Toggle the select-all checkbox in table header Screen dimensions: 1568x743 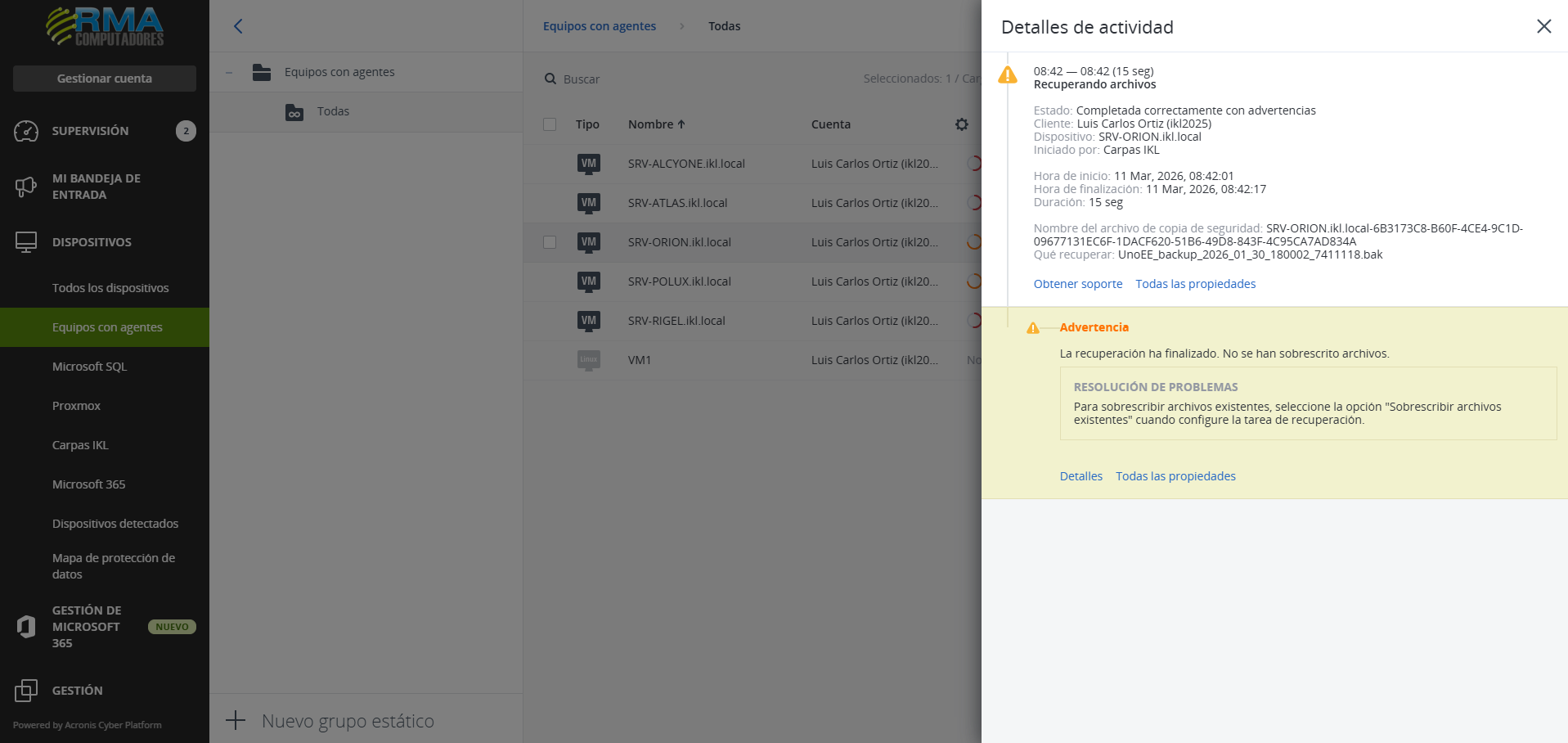click(550, 124)
